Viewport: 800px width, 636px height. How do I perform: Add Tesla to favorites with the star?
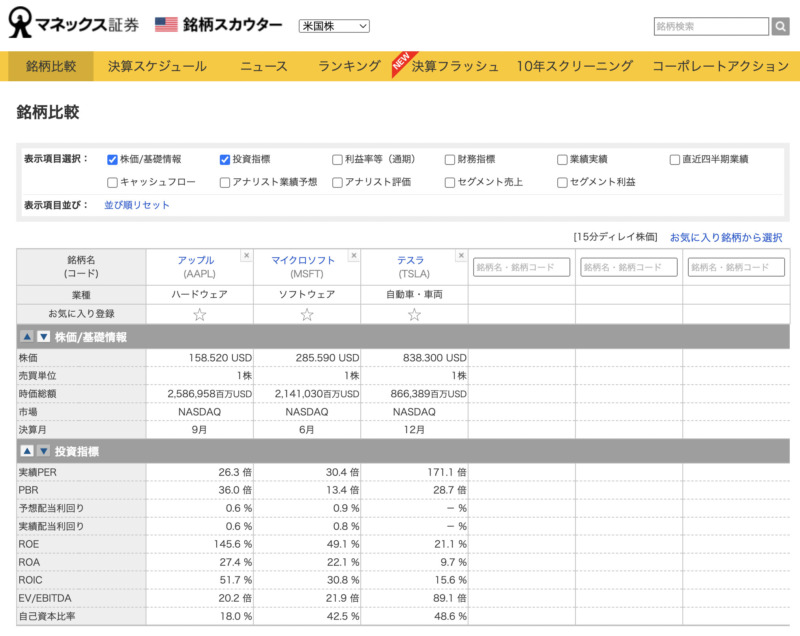[414, 314]
